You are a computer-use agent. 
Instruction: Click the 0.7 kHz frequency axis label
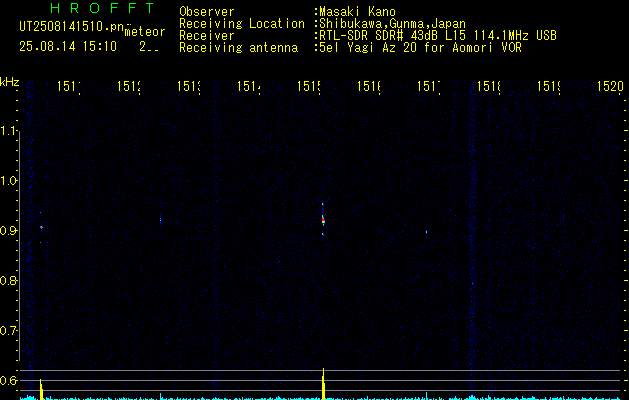(9, 331)
